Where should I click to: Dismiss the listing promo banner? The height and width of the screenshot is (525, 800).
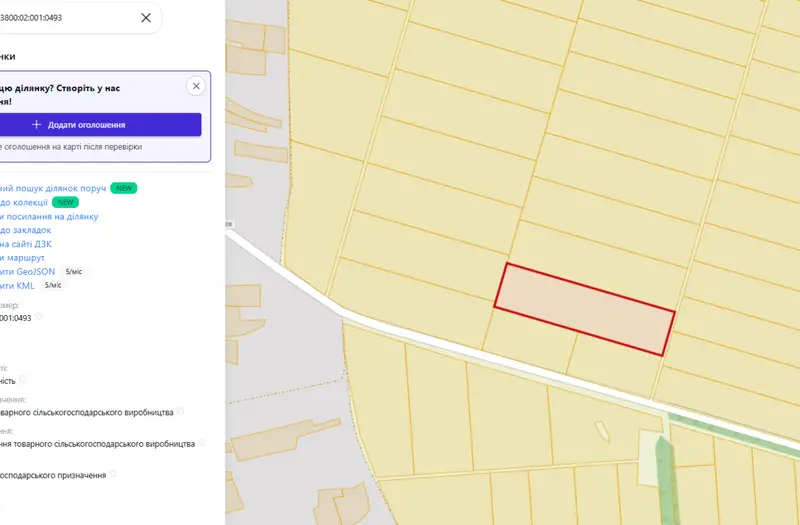[196, 86]
